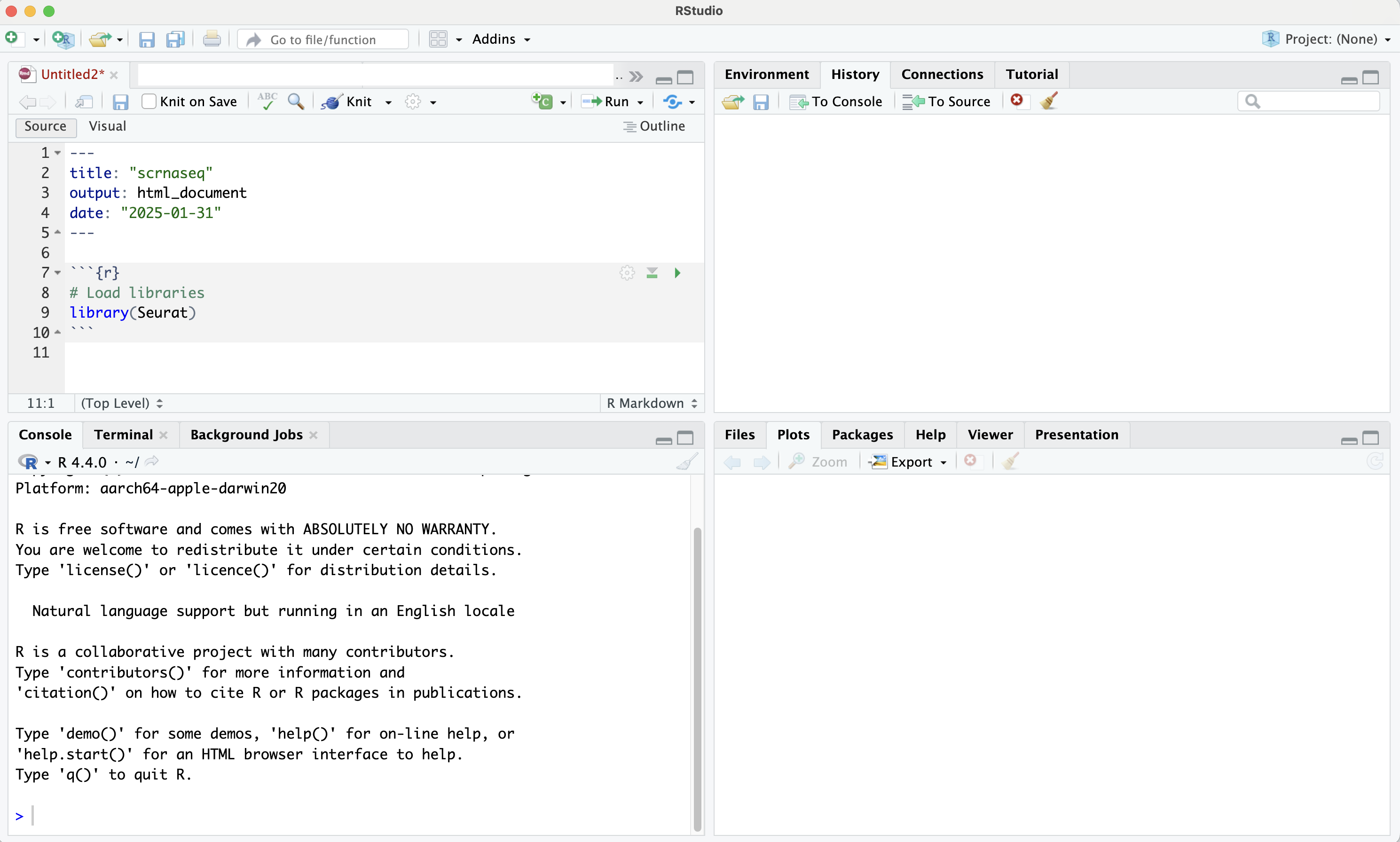1400x842 pixels.
Task: Send history selection To Console
Action: pyautogui.click(x=836, y=101)
